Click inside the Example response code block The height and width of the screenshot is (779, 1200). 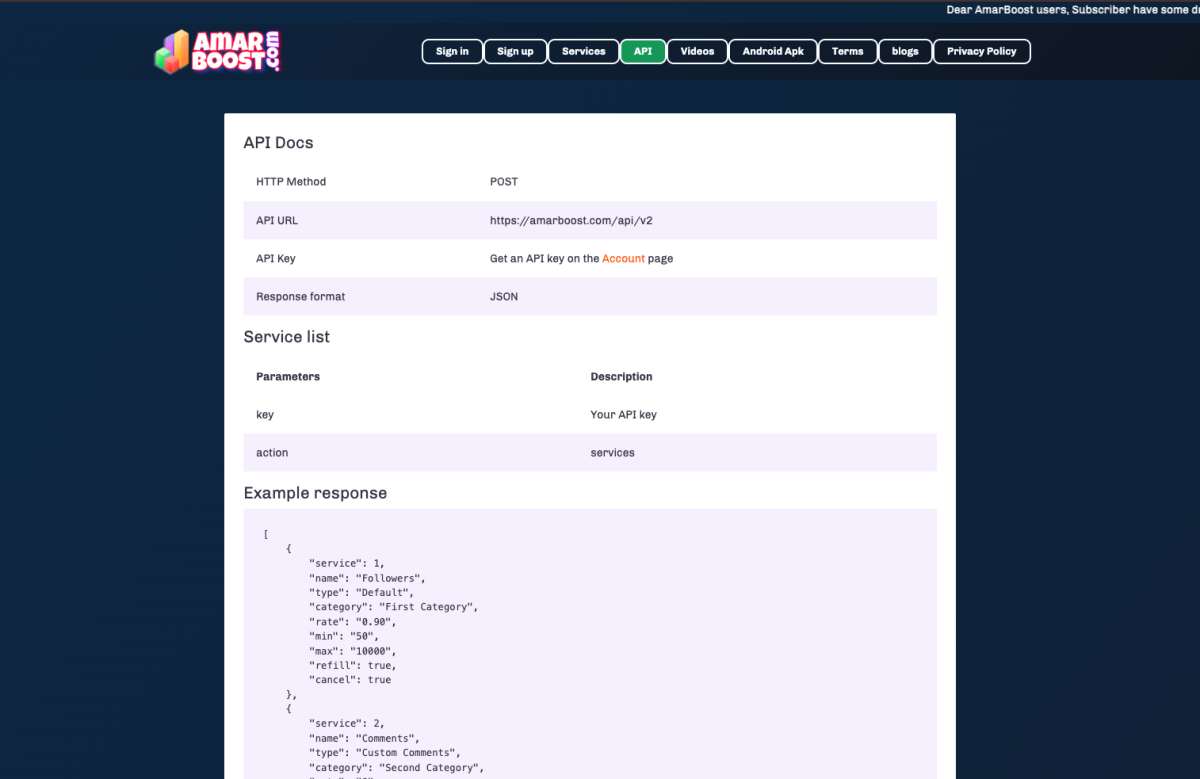pos(590,640)
